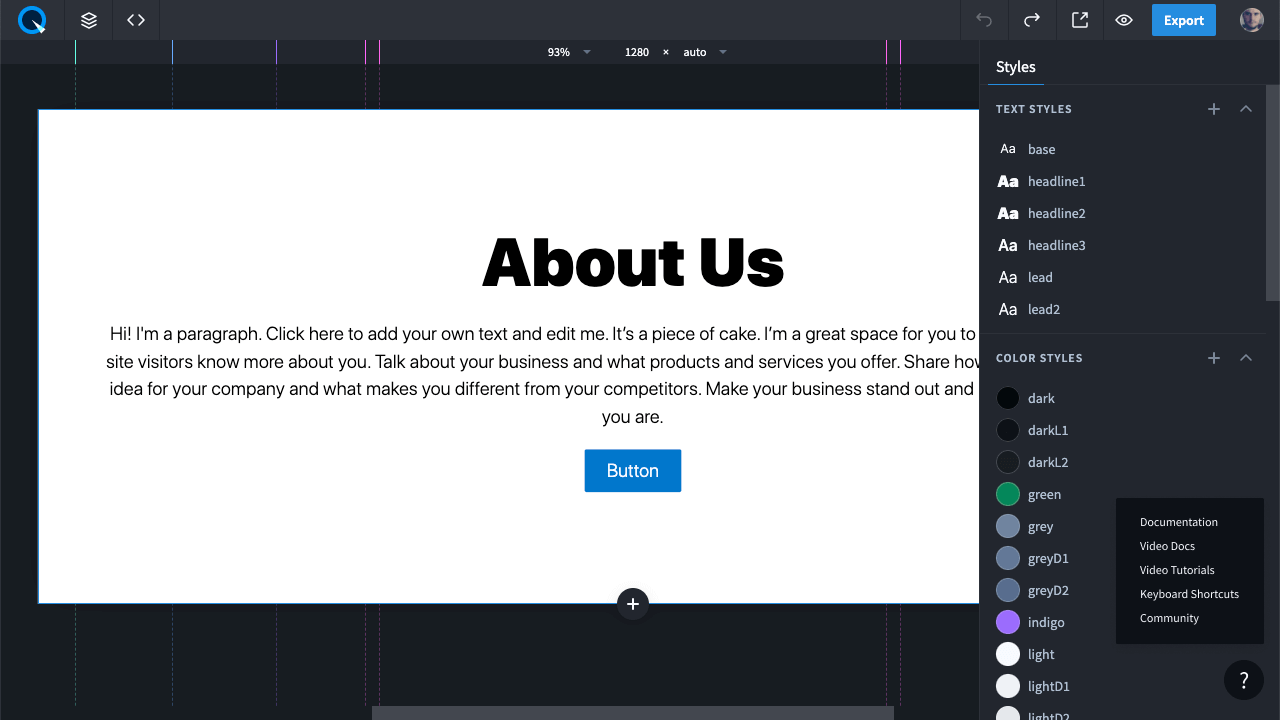Click the help question mark button

(x=1244, y=681)
